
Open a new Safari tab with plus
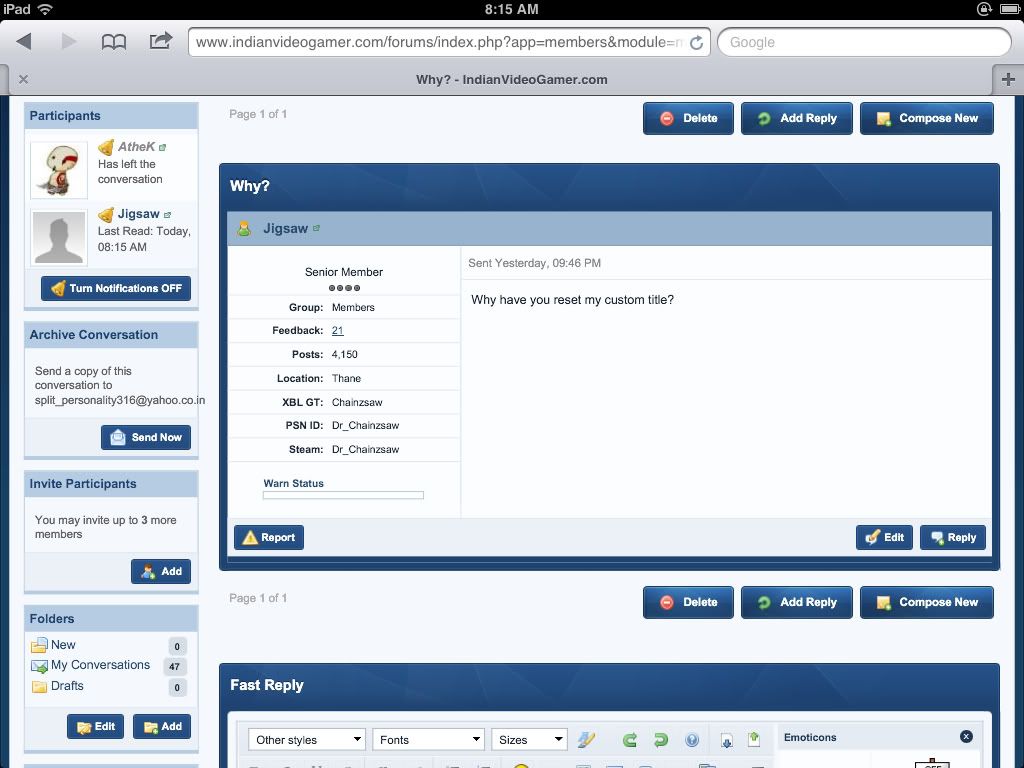1008,79
